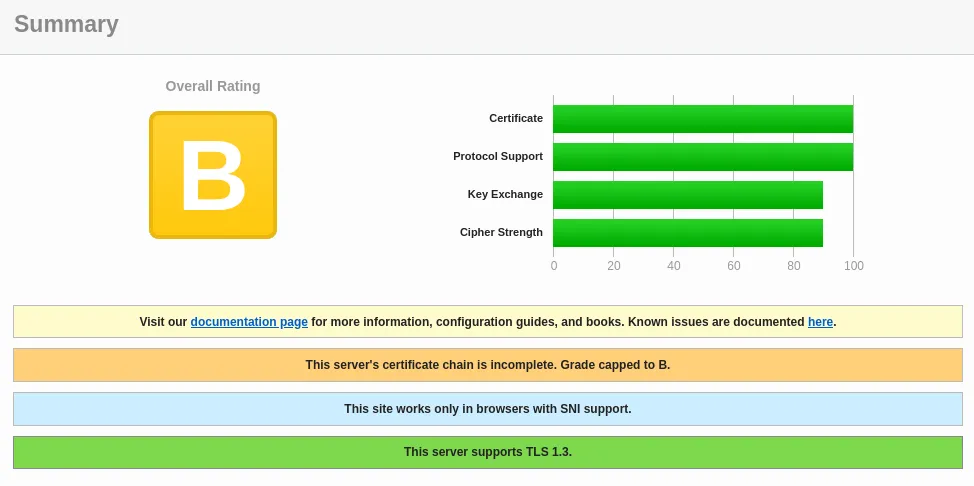
Task: Click the Key Exchange chart label
Action: pyautogui.click(x=505, y=194)
